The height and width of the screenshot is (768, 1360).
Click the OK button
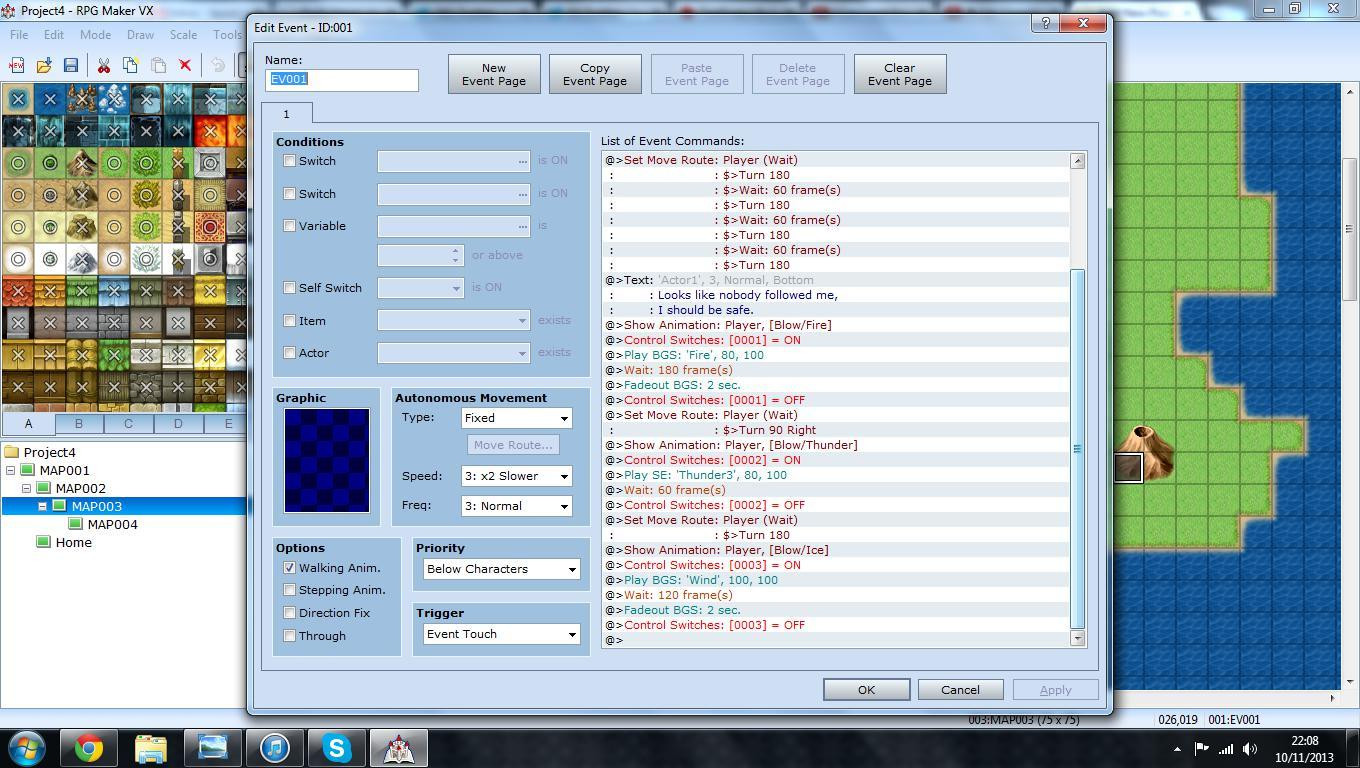click(866, 690)
